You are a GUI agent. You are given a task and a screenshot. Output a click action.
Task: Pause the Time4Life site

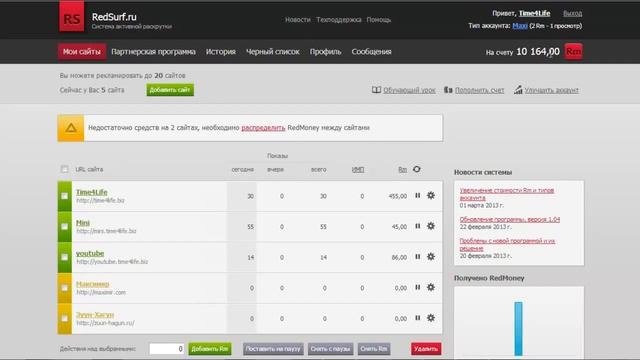418,196
